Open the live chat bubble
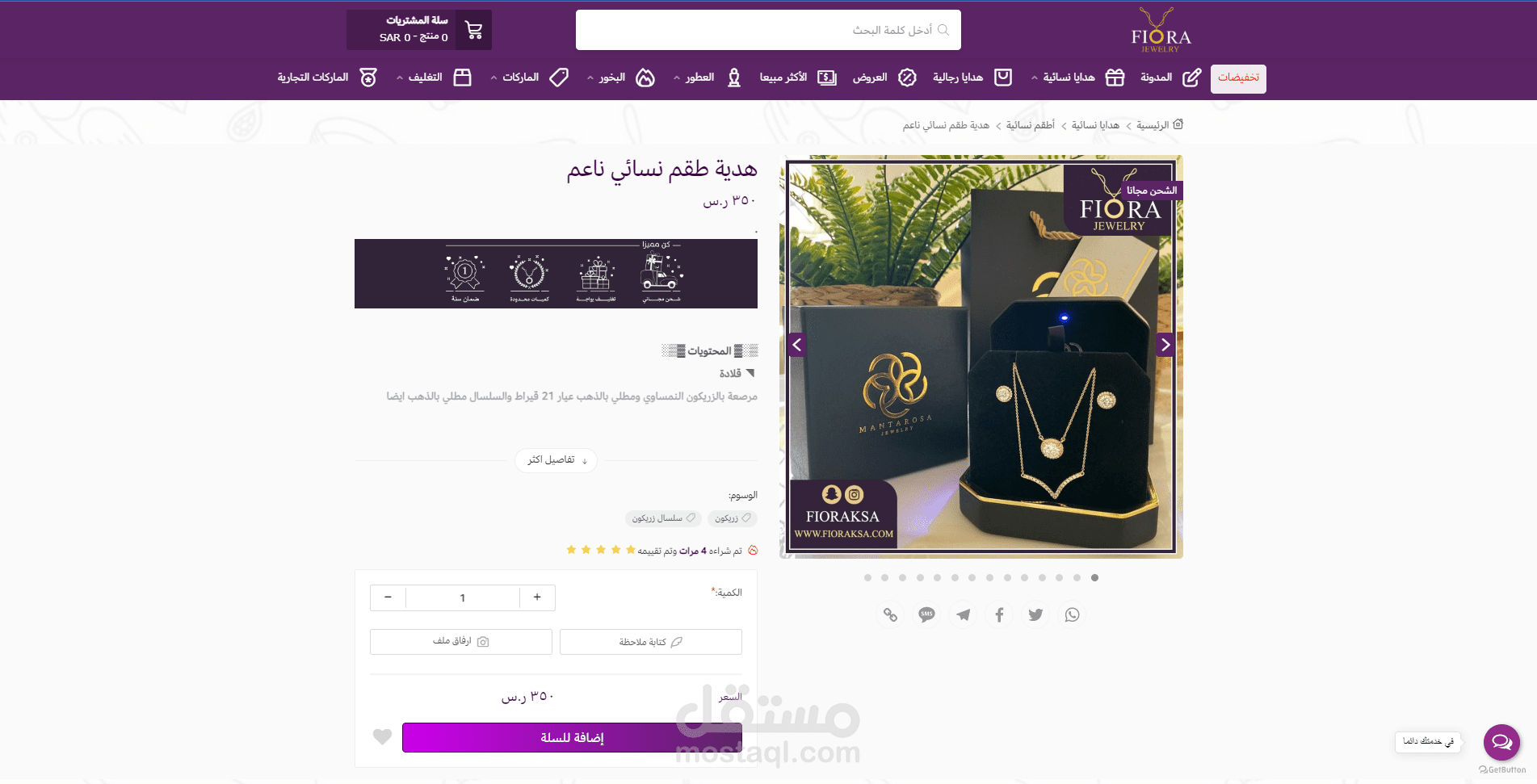Viewport: 1537px width, 784px height. [x=1501, y=742]
